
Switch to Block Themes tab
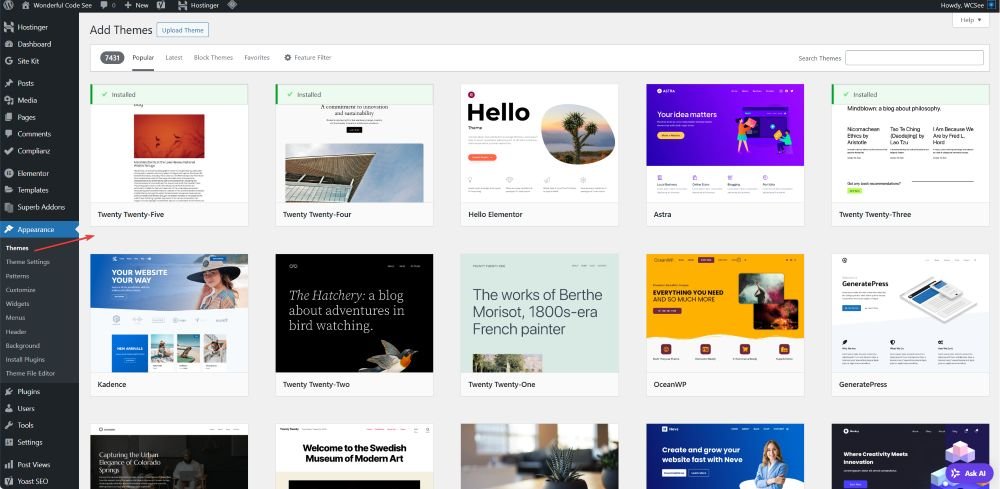pos(213,57)
